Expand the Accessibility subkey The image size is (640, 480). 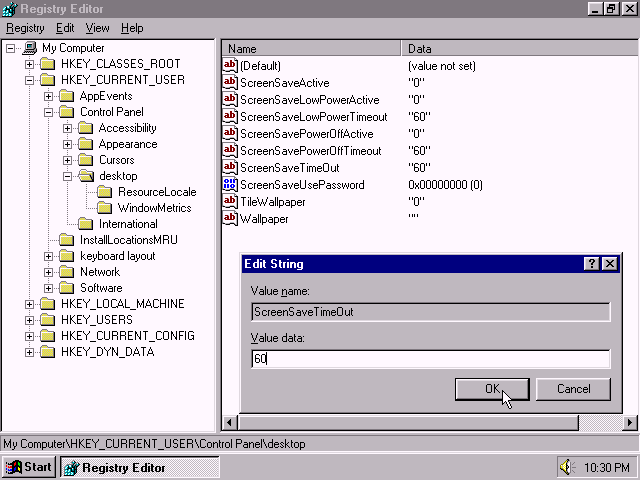(68, 128)
